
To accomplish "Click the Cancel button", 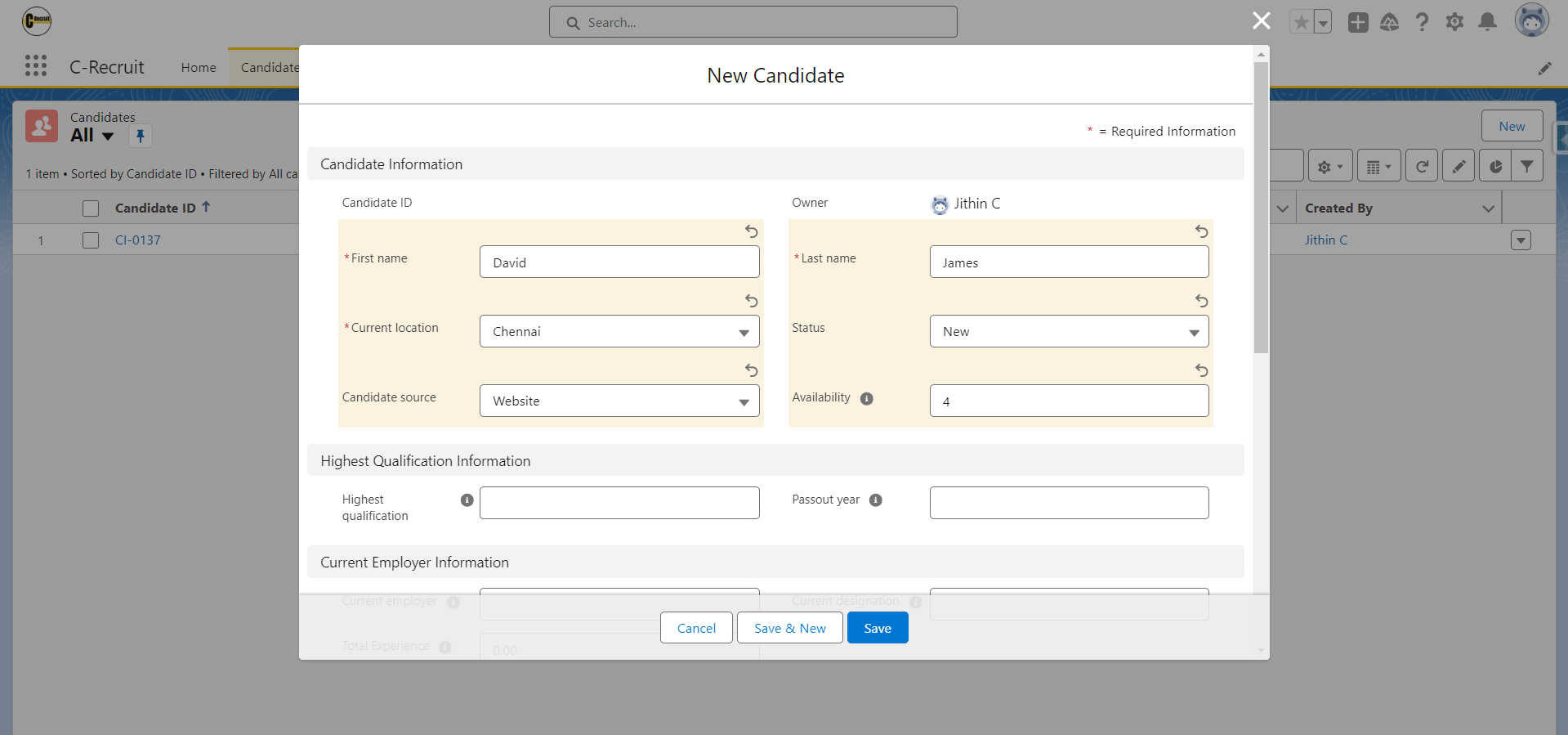I will (696, 628).
